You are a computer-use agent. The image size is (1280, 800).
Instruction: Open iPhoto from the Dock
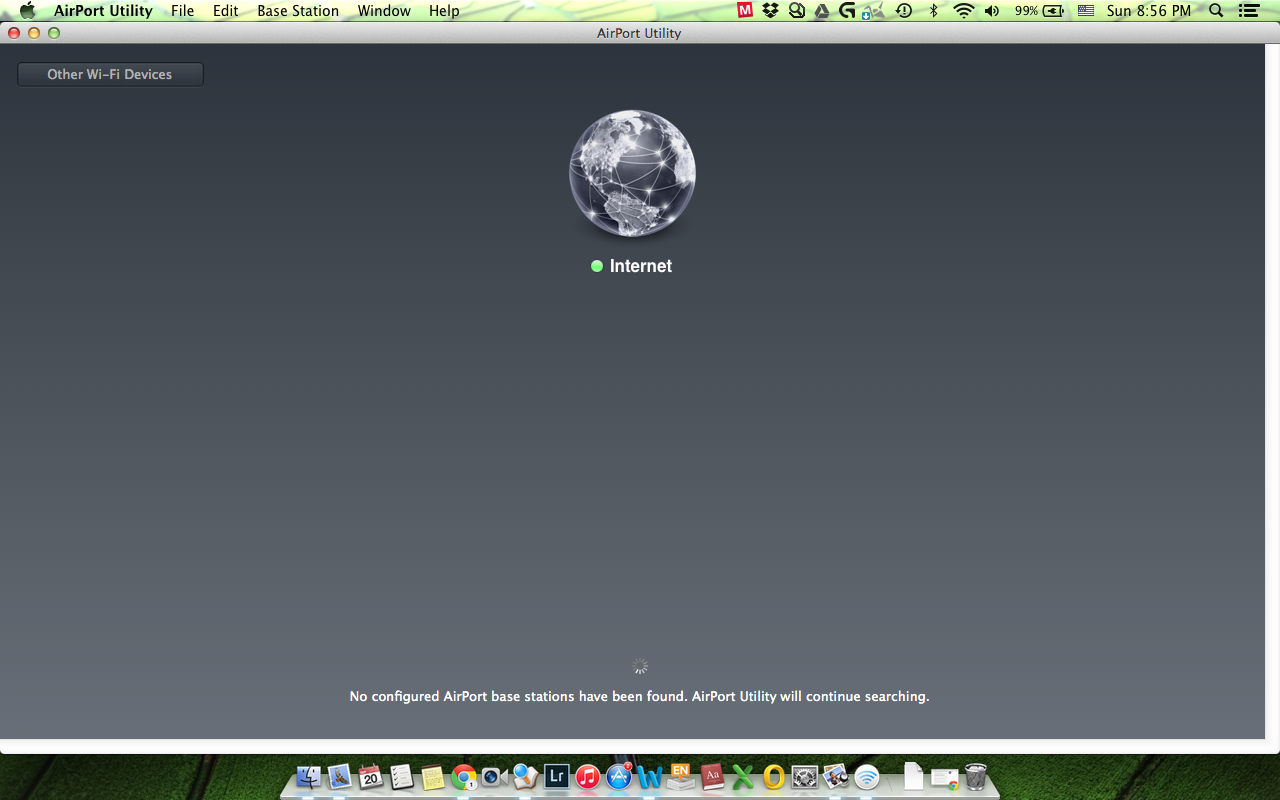[836, 777]
